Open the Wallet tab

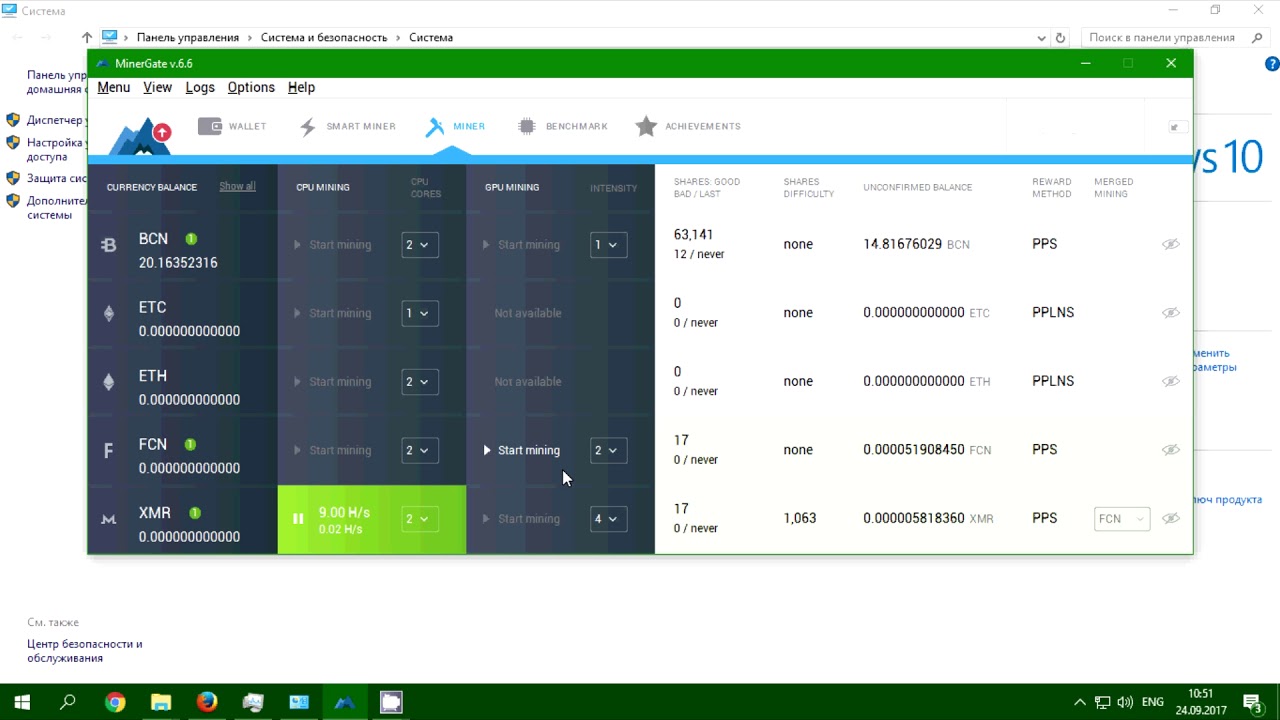232,126
